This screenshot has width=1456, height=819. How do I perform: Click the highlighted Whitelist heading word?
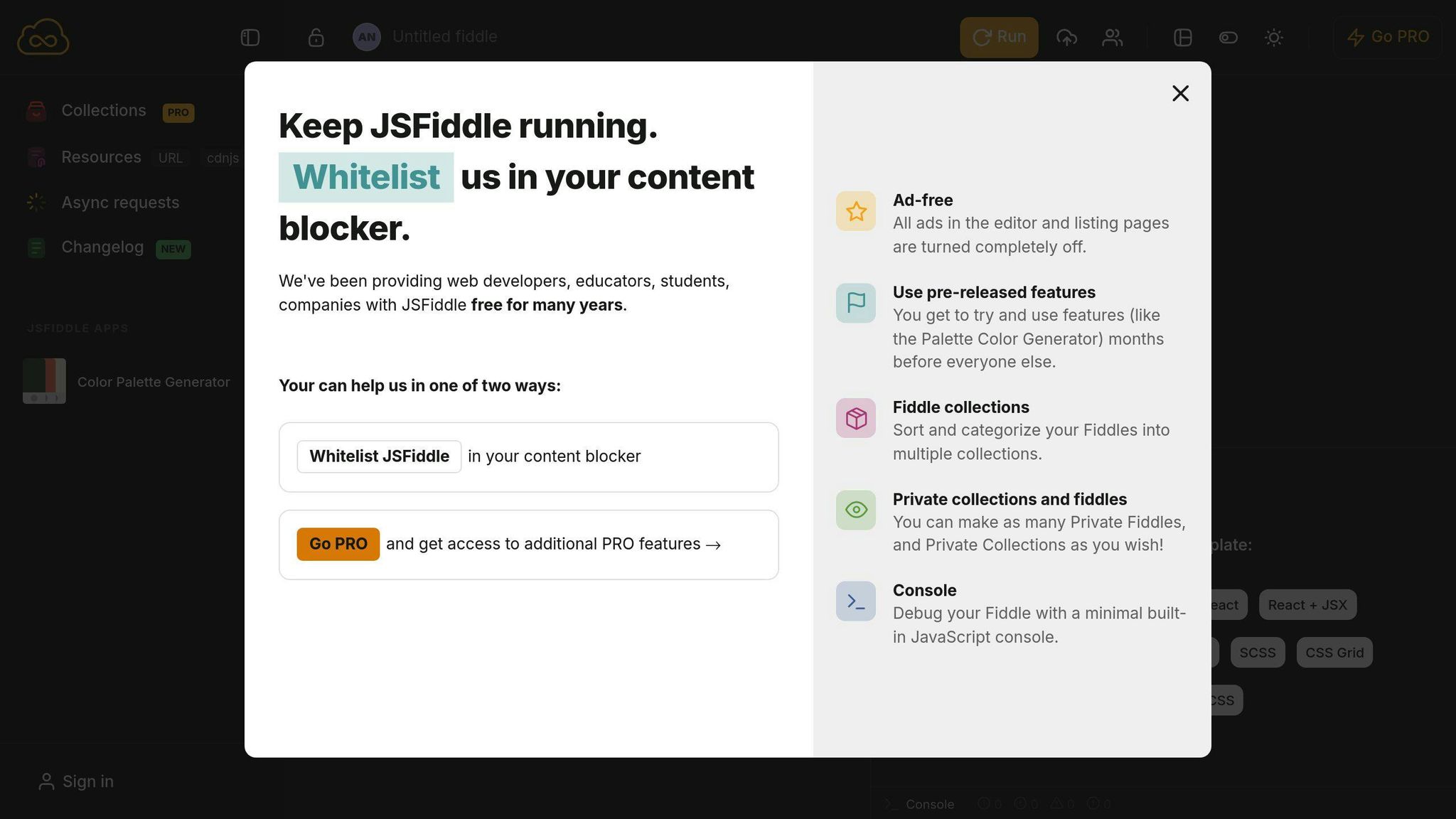(x=366, y=177)
